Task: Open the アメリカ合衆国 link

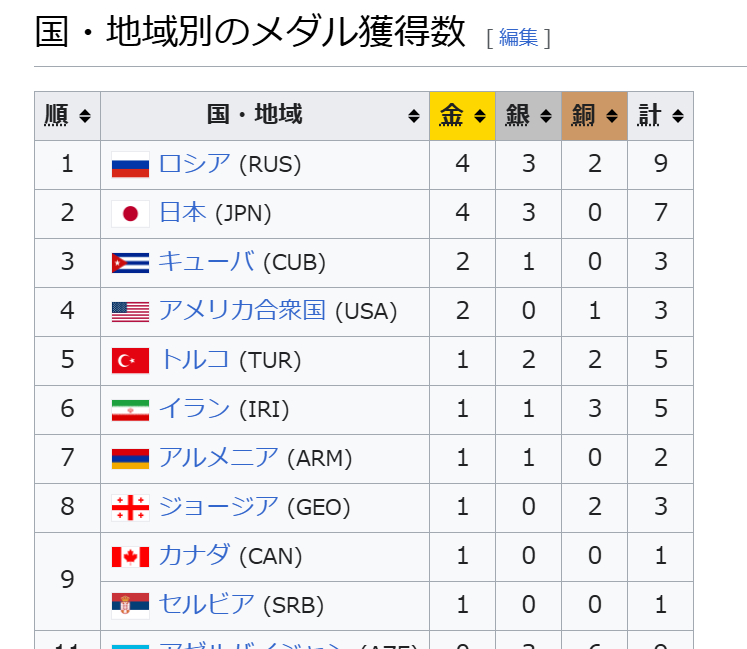Action: 242,310
